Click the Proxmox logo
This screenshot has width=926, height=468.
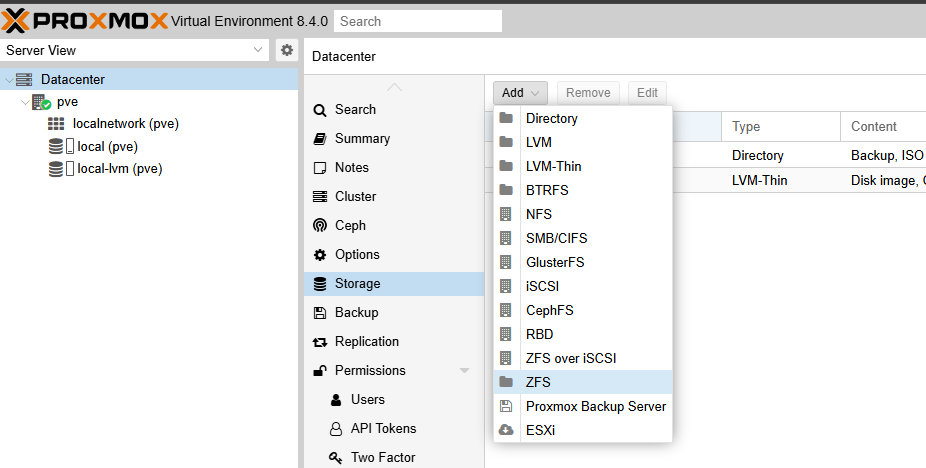(85, 20)
